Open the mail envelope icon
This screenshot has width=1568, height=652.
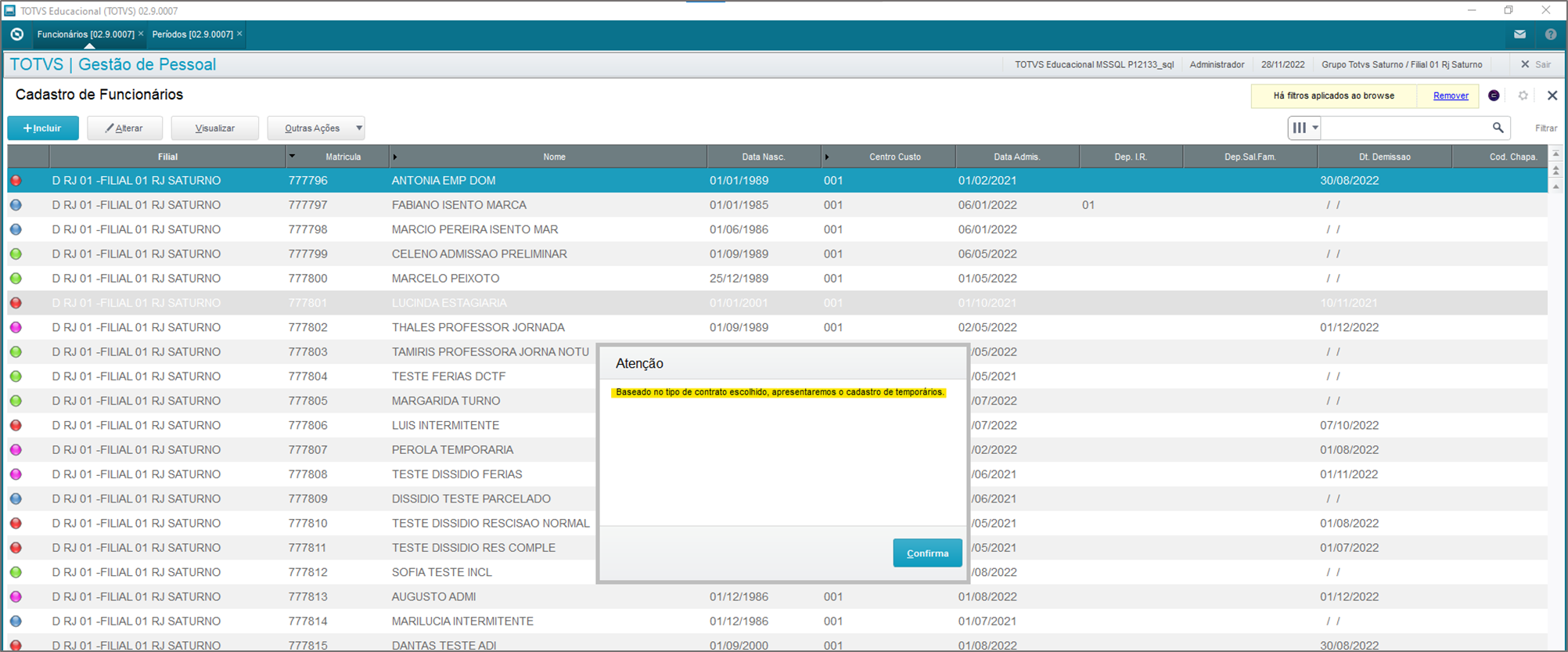(1519, 34)
